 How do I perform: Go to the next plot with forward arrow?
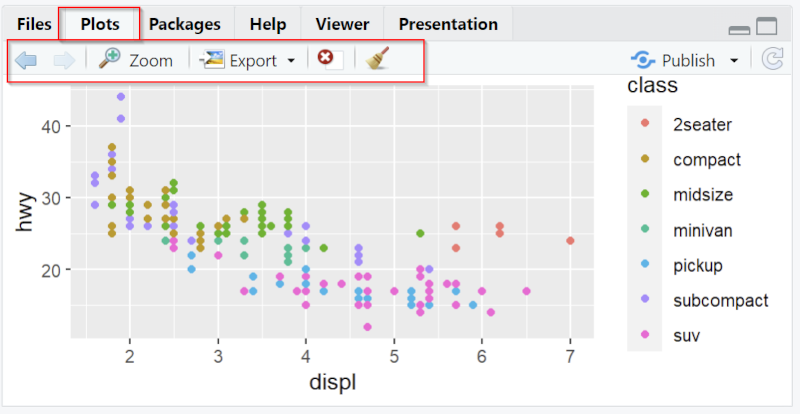coord(64,60)
